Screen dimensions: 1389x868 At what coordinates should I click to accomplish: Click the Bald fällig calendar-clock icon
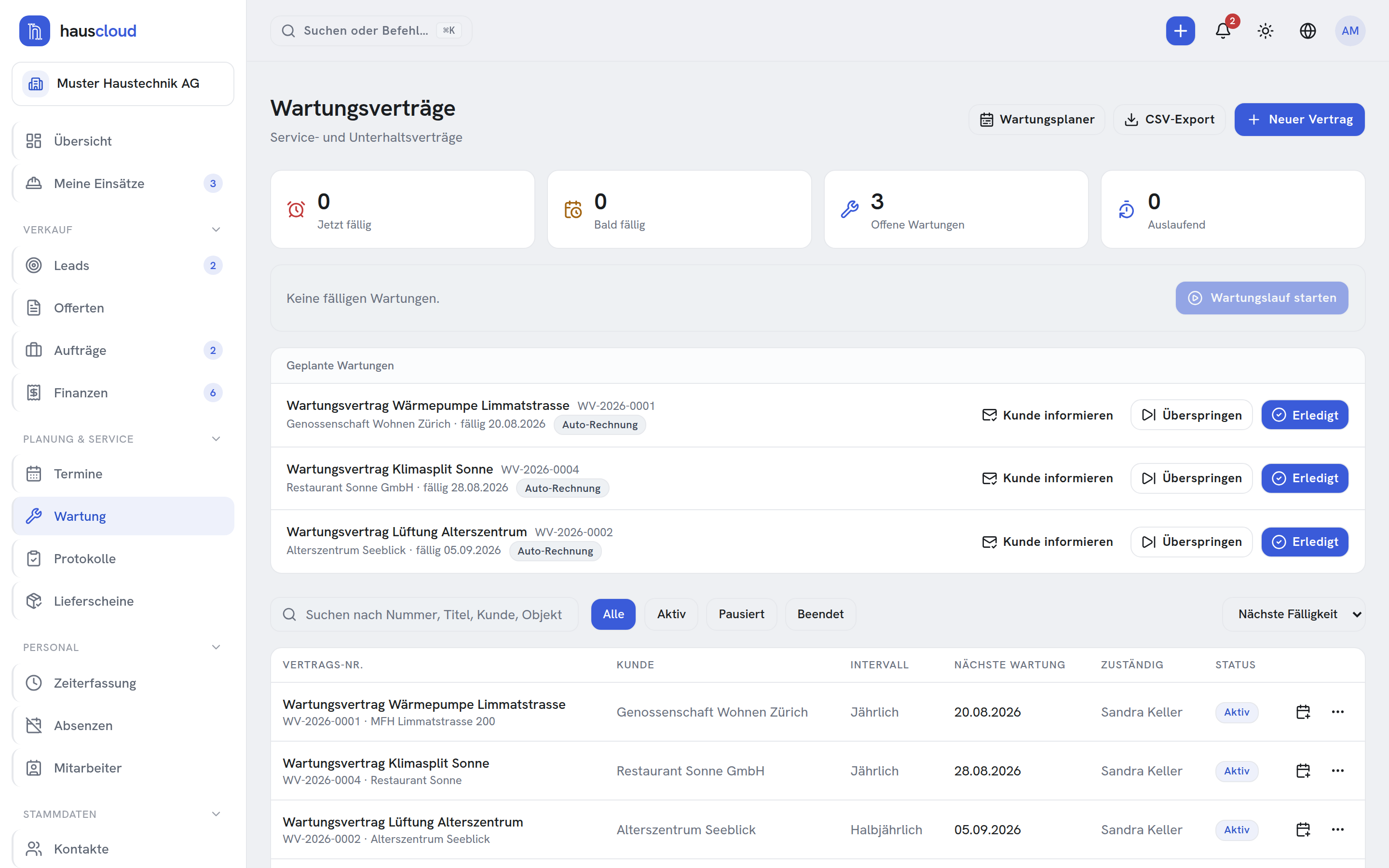pos(573,210)
